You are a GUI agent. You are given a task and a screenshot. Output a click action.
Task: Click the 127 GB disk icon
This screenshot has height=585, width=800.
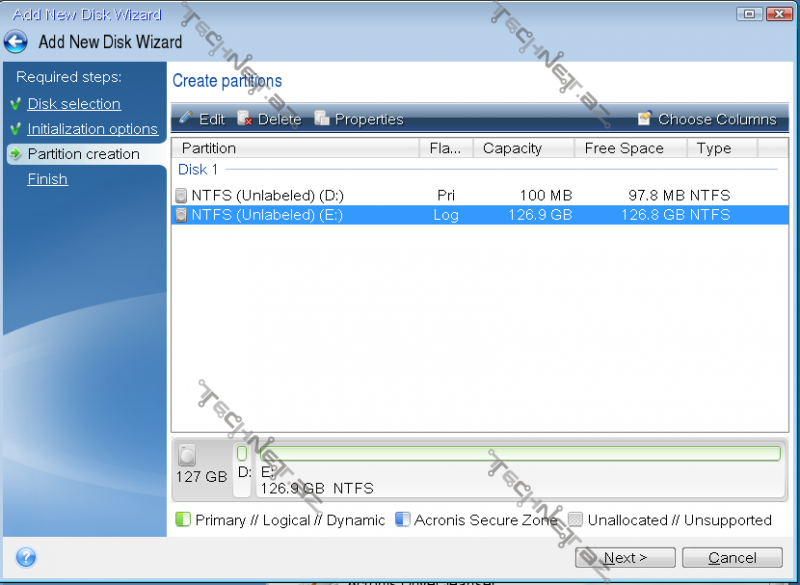pos(187,456)
